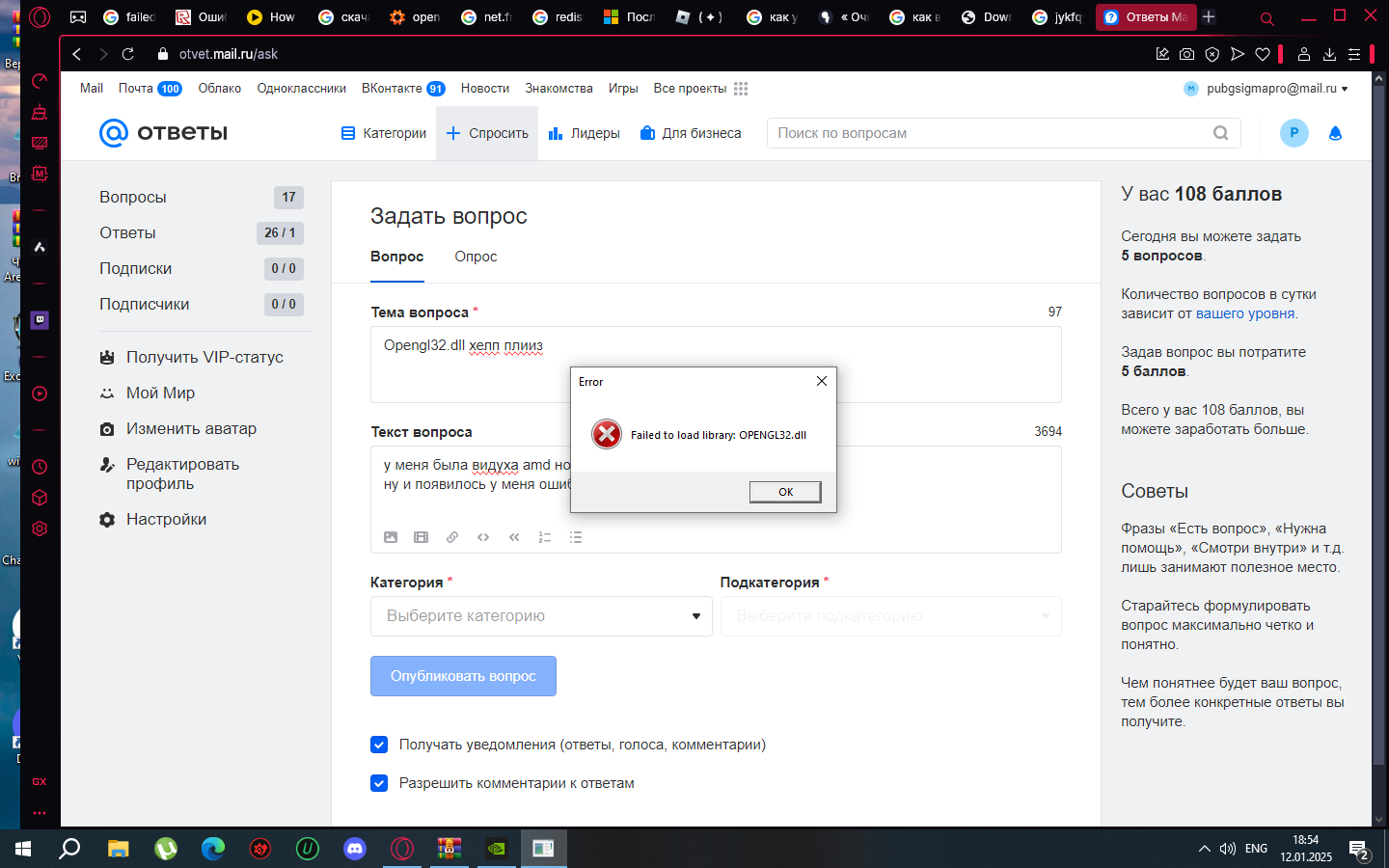The image size is (1389, 868).
Task: Open downloads arrow icon in toolbar
Action: click(x=1329, y=54)
